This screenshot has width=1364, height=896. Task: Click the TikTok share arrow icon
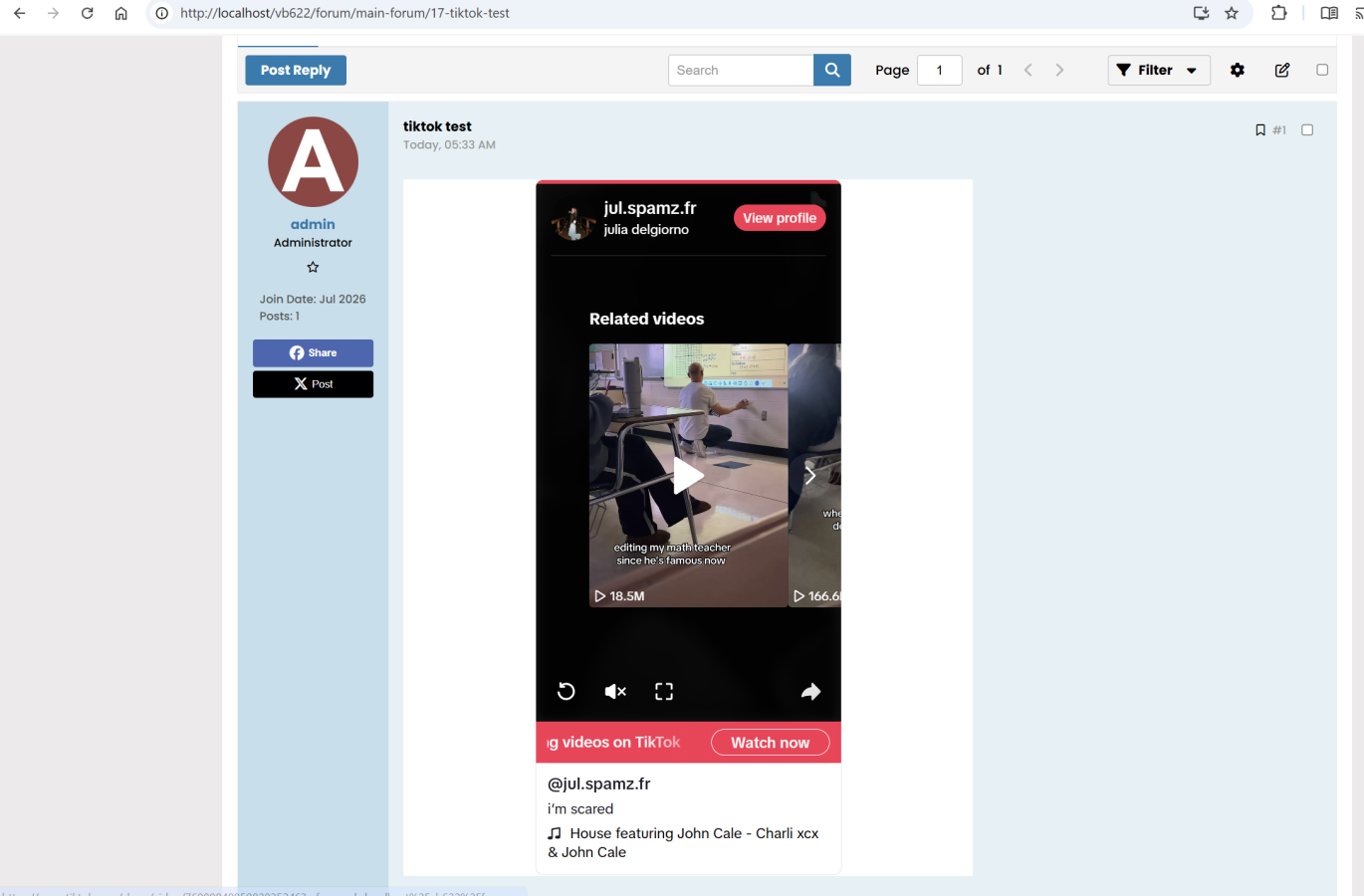811,691
